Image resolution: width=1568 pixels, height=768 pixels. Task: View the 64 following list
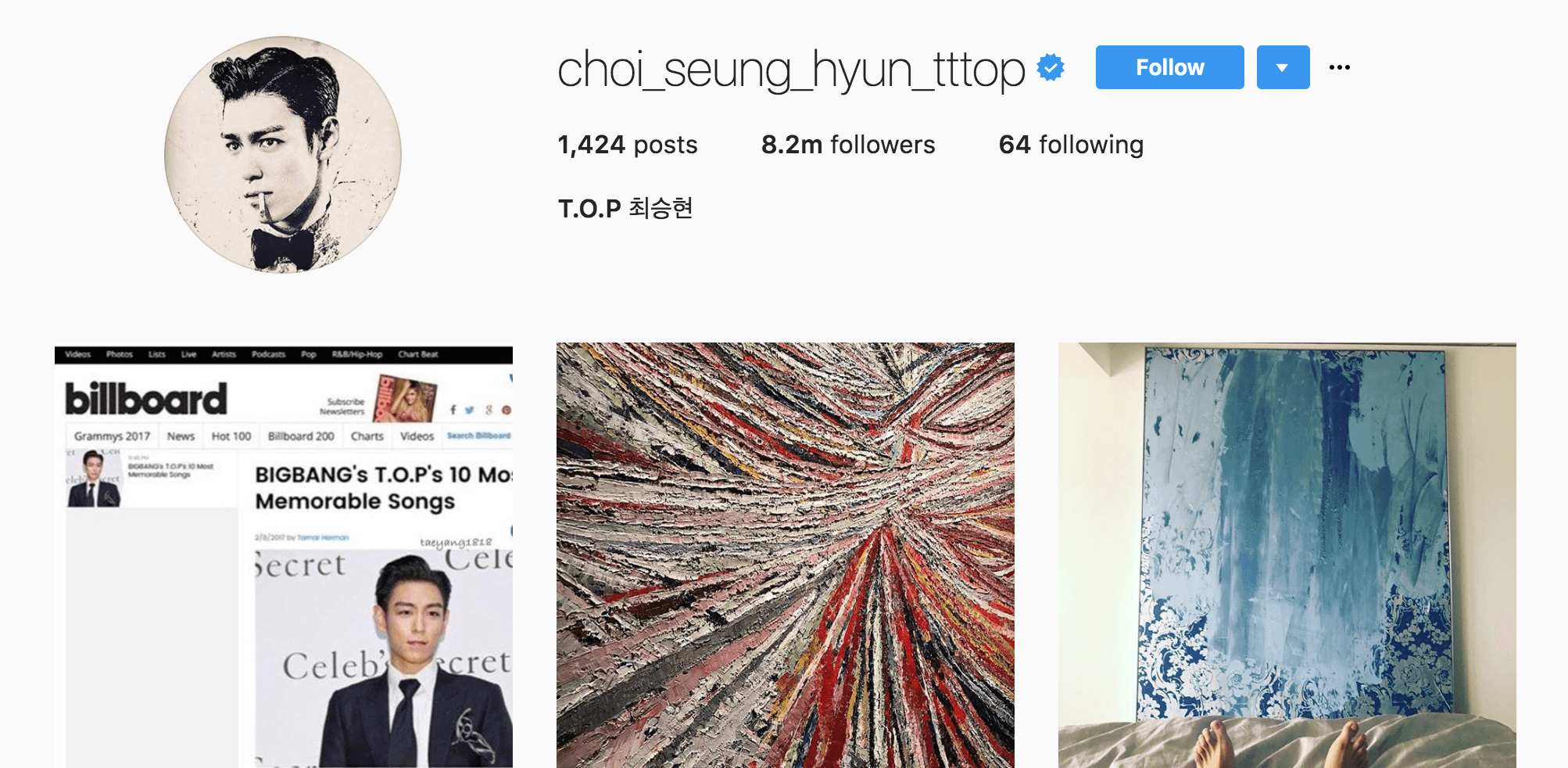(x=1071, y=145)
